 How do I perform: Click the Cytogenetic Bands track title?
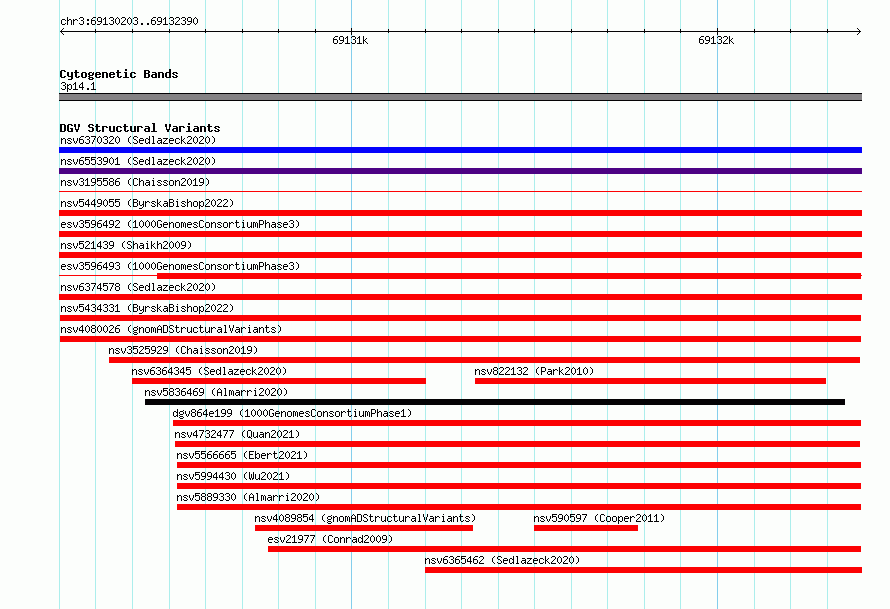119,74
